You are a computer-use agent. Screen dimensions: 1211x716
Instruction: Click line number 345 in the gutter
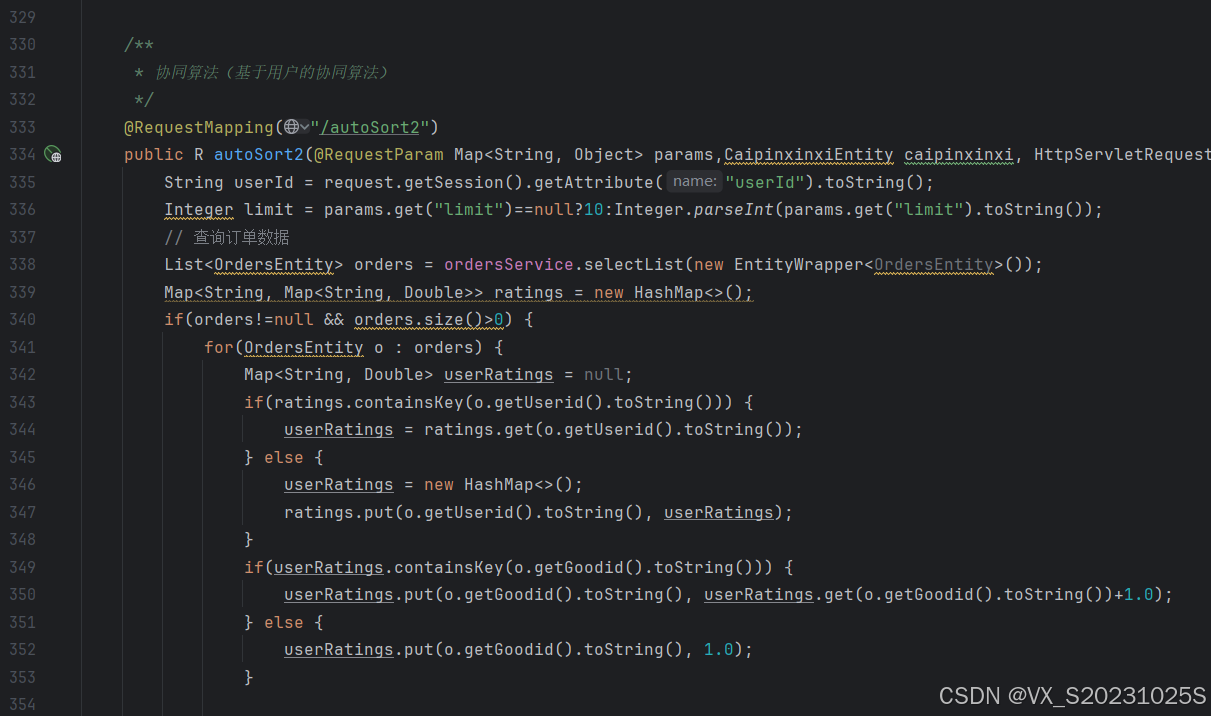click(22, 457)
